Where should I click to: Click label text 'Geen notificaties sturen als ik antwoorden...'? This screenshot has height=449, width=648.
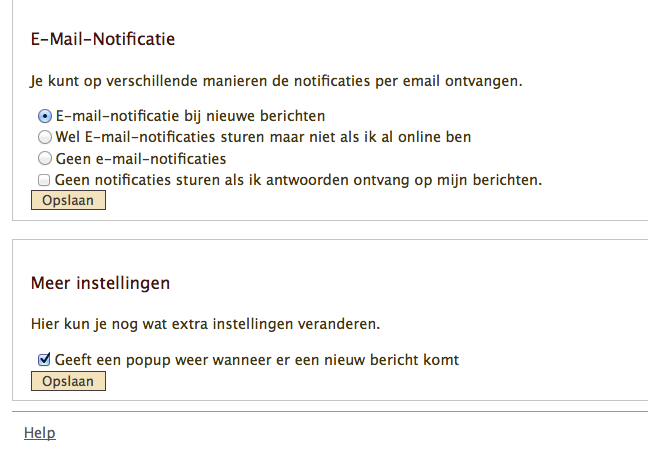[298, 180]
